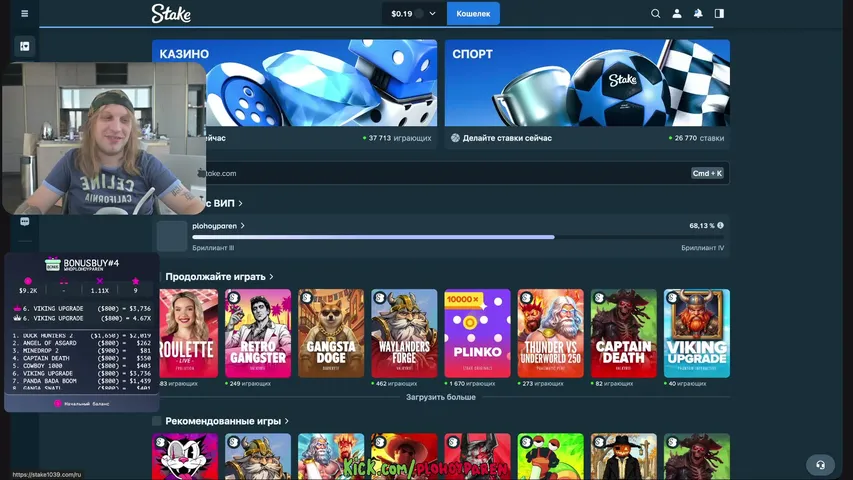
Task: Click the VIP progress bar
Action: tap(458, 237)
